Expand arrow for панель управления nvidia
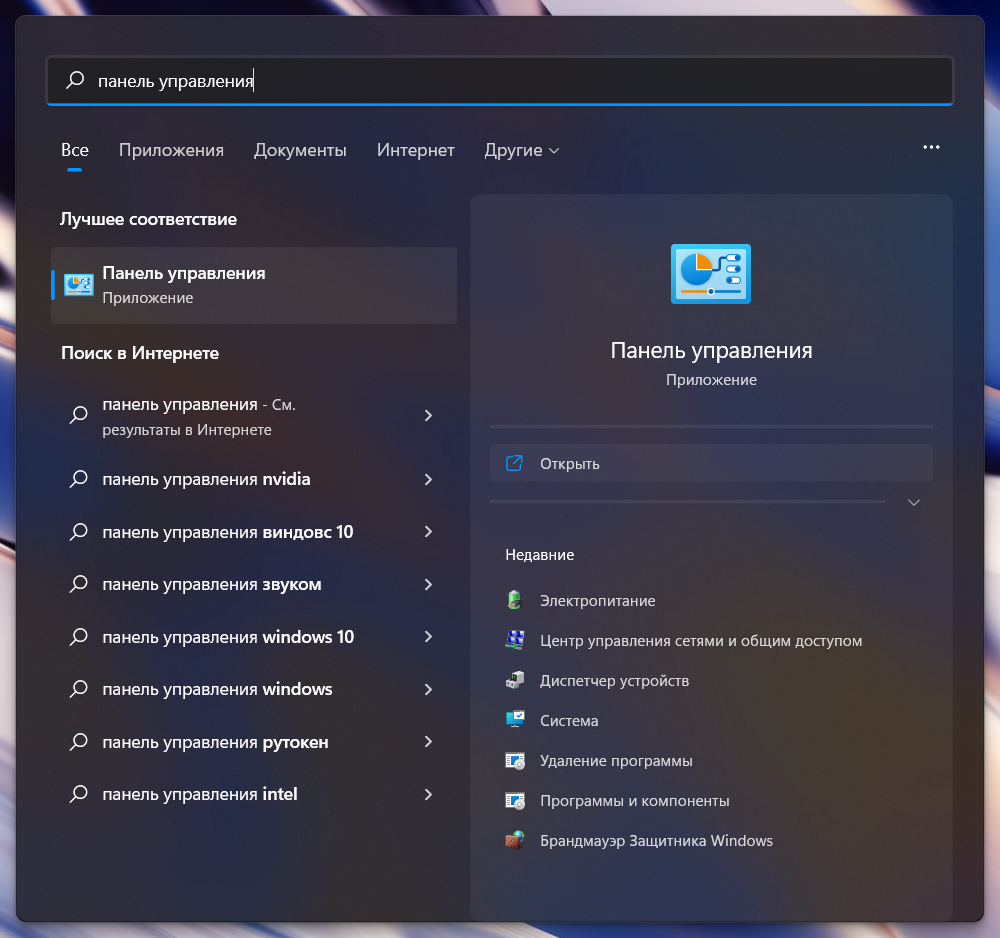This screenshot has height=938, width=1000. (428, 479)
